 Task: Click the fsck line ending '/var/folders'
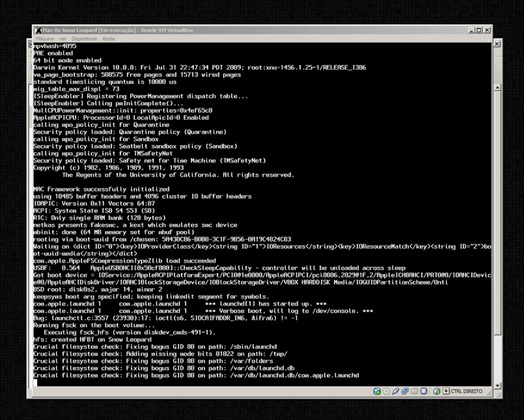pyautogui.click(x=153, y=361)
